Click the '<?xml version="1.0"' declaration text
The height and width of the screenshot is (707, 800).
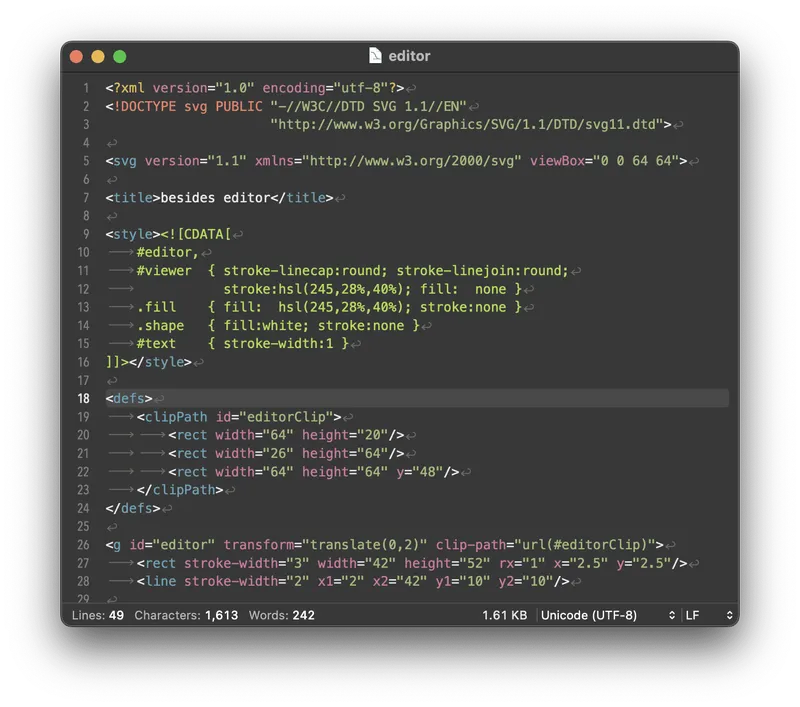click(x=180, y=88)
